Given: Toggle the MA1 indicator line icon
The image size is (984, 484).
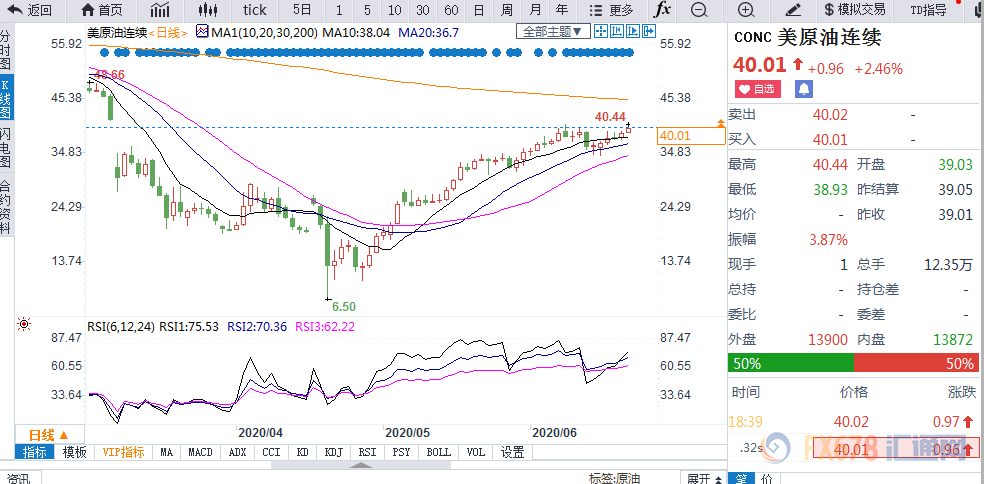Looking at the screenshot, I should click(x=202, y=31).
